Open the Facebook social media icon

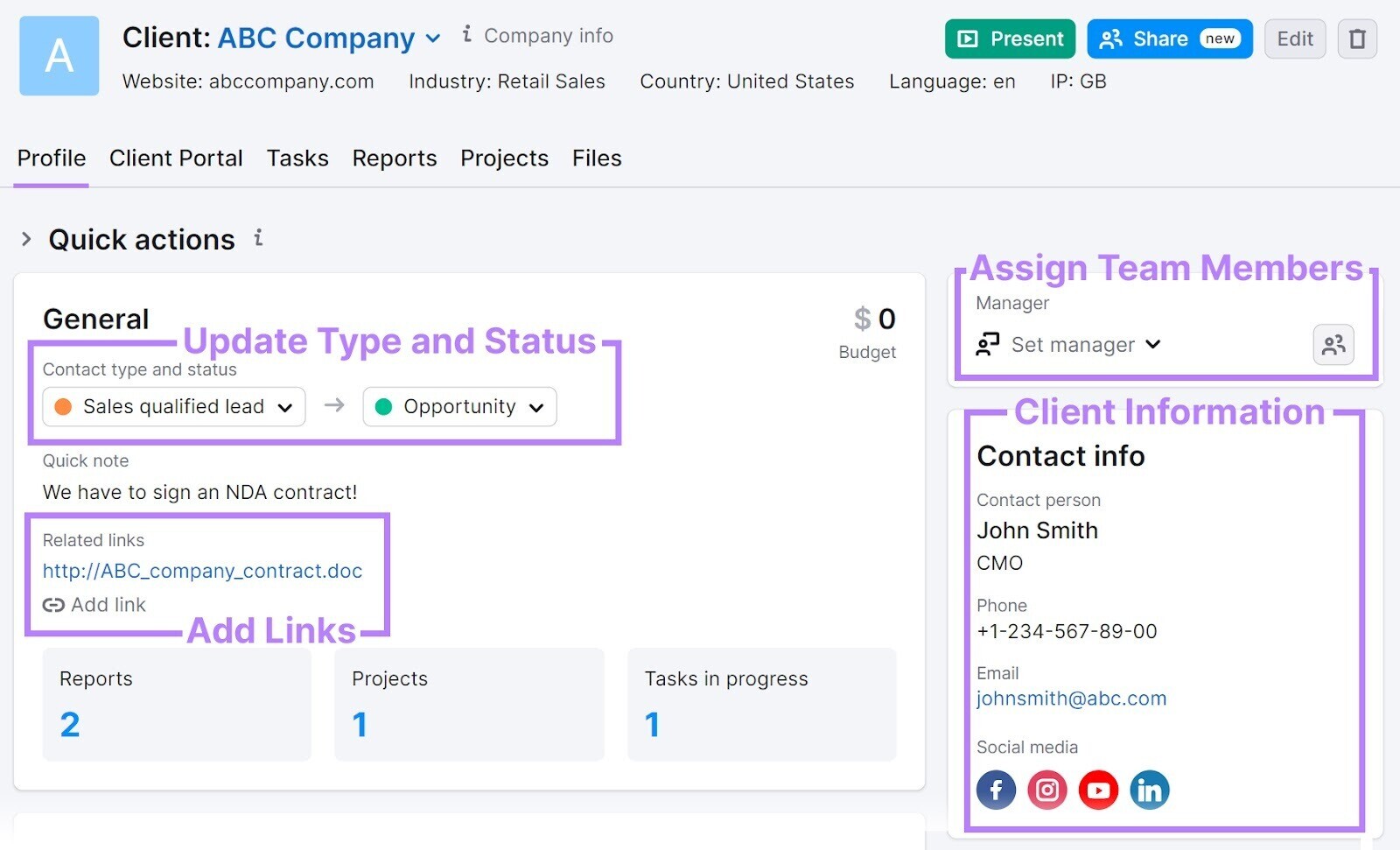tap(996, 790)
